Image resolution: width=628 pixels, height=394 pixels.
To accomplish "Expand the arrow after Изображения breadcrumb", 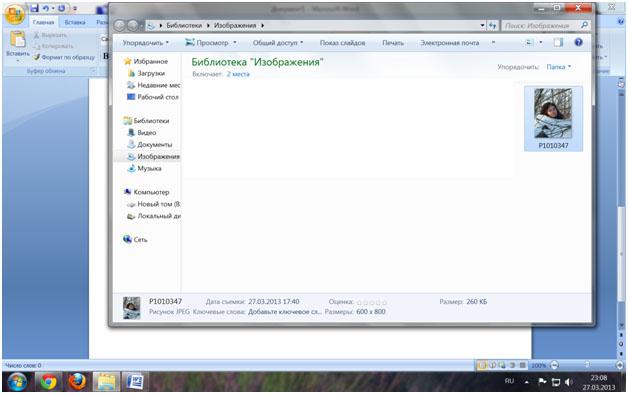I will click(x=262, y=25).
